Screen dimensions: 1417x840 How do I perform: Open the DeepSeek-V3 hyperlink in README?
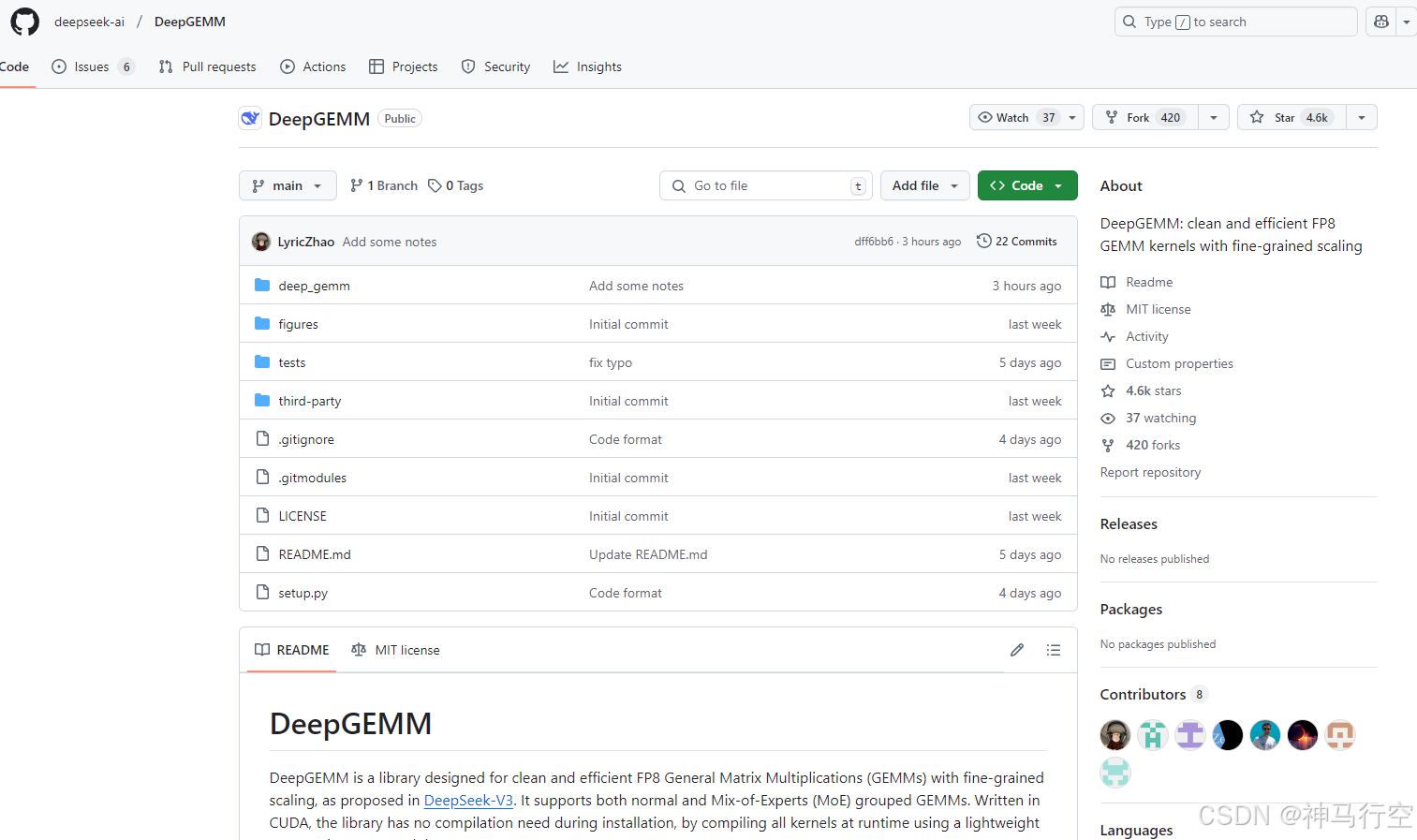coord(468,801)
